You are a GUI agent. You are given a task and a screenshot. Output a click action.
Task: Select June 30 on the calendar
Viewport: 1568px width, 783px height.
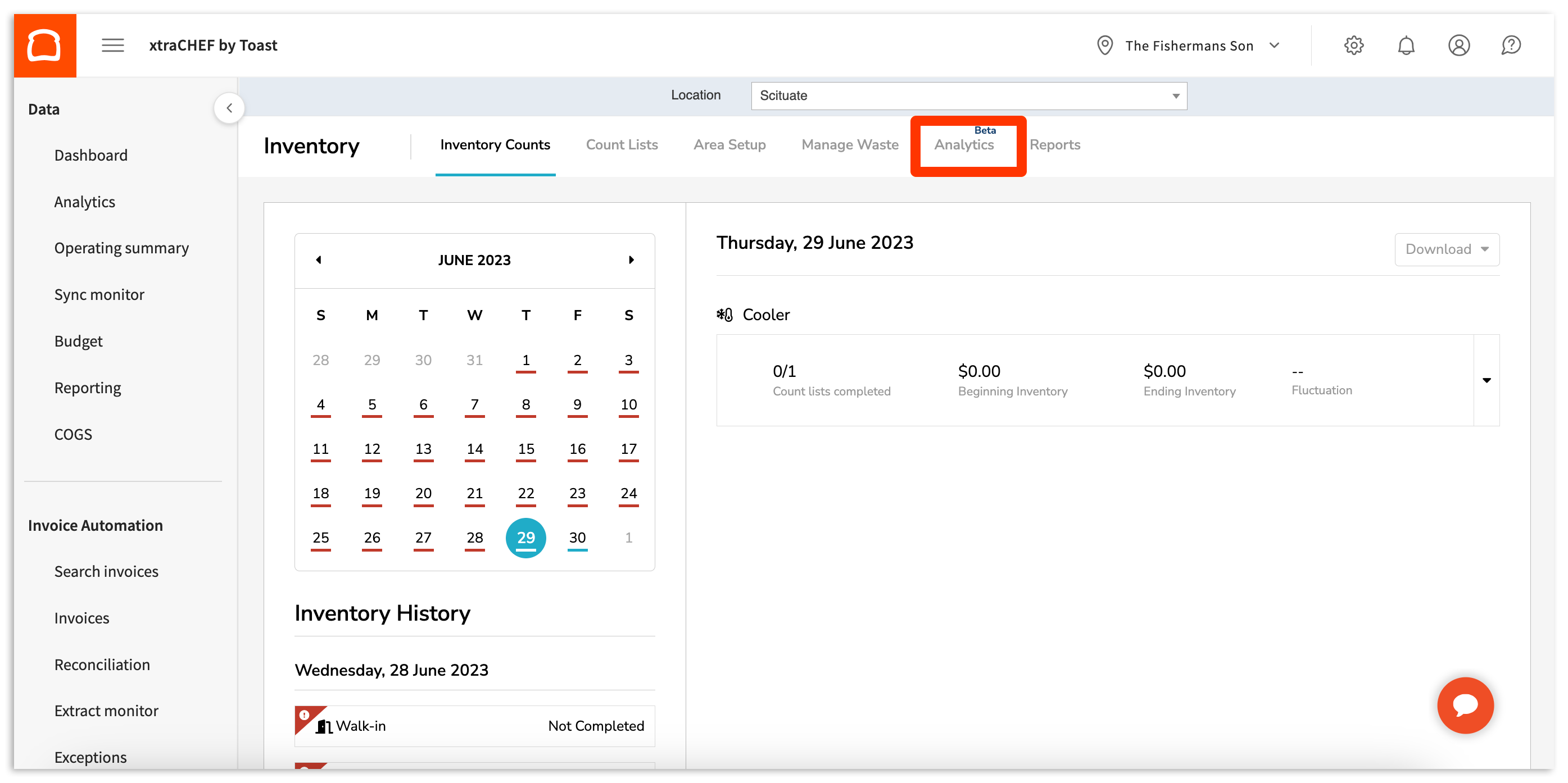(577, 537)
